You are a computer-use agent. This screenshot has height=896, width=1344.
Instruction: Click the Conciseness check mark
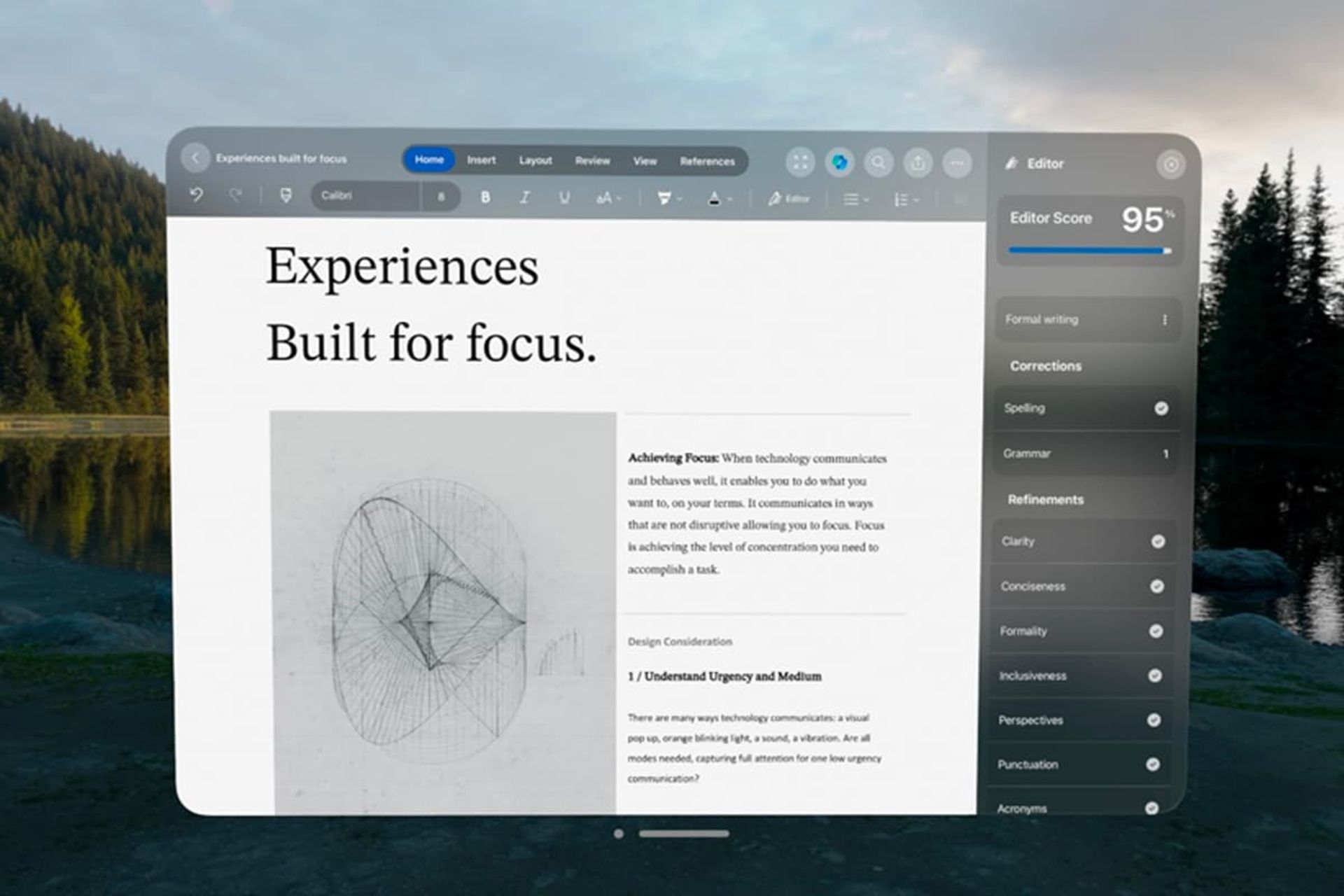[x=1157, y=586]
